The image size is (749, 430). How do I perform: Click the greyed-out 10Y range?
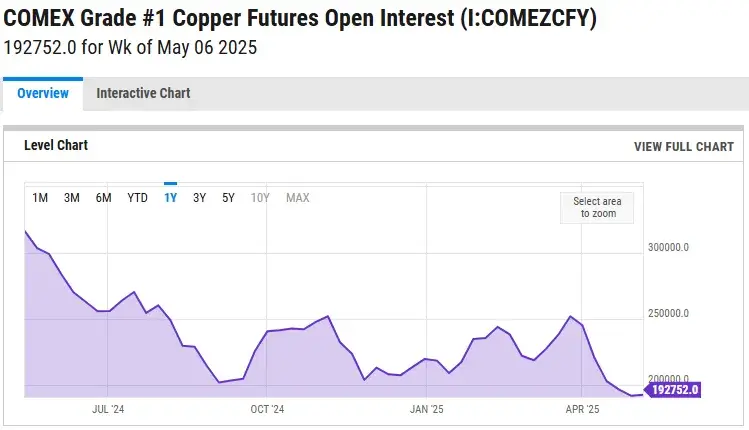pos(260,197)
